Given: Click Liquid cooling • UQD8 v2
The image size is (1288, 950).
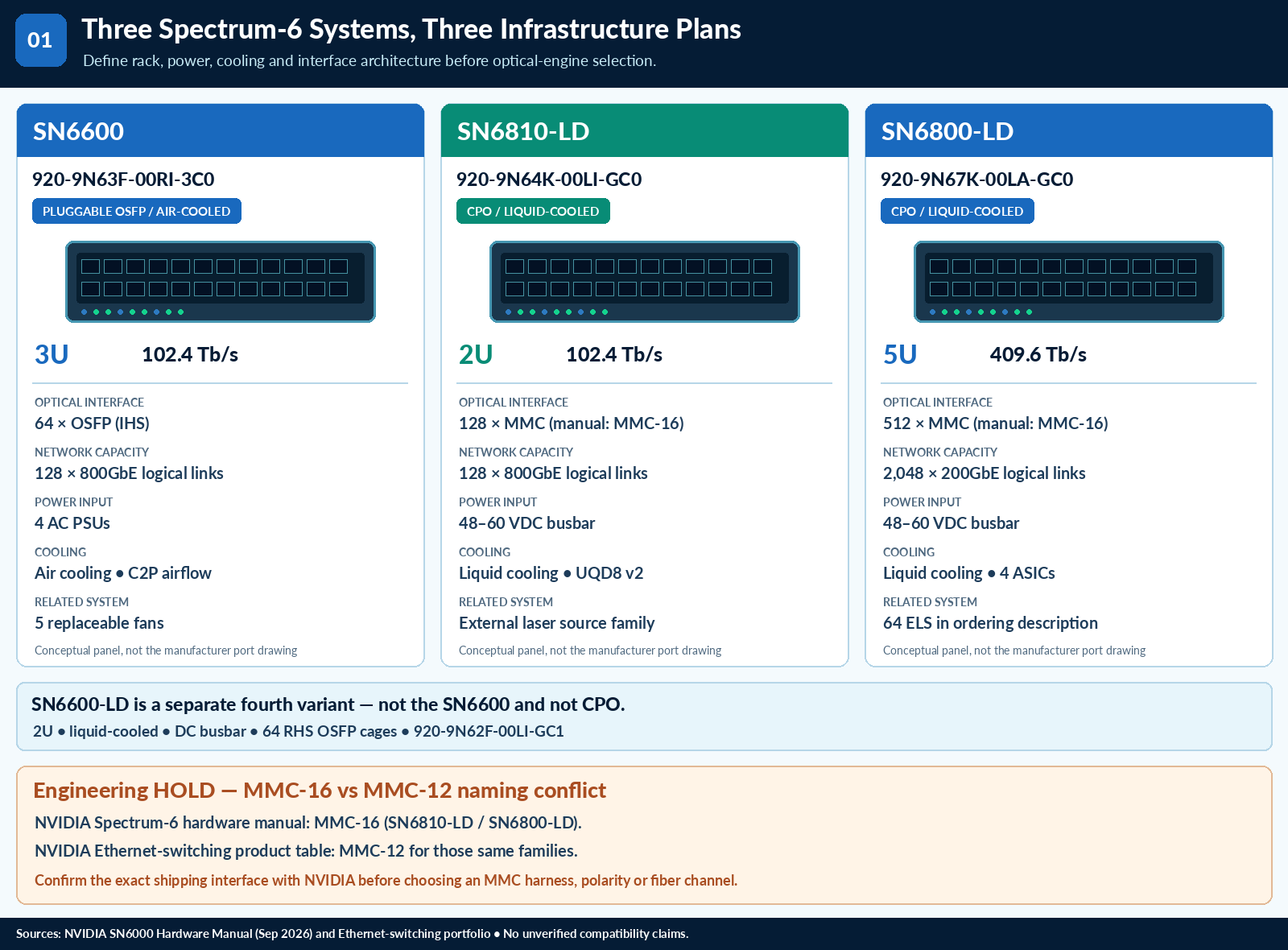Looking at the screenshot, I should click(x=551, y=573).
